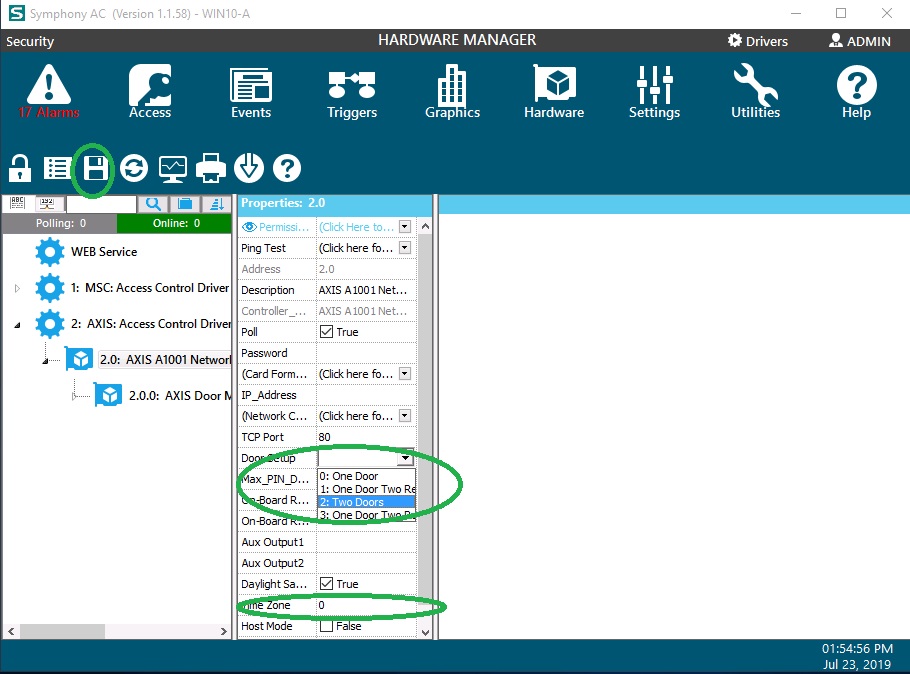Click the TCP Port value 80
This screenshot has width=910, height=674.
[x=366, y=437]
